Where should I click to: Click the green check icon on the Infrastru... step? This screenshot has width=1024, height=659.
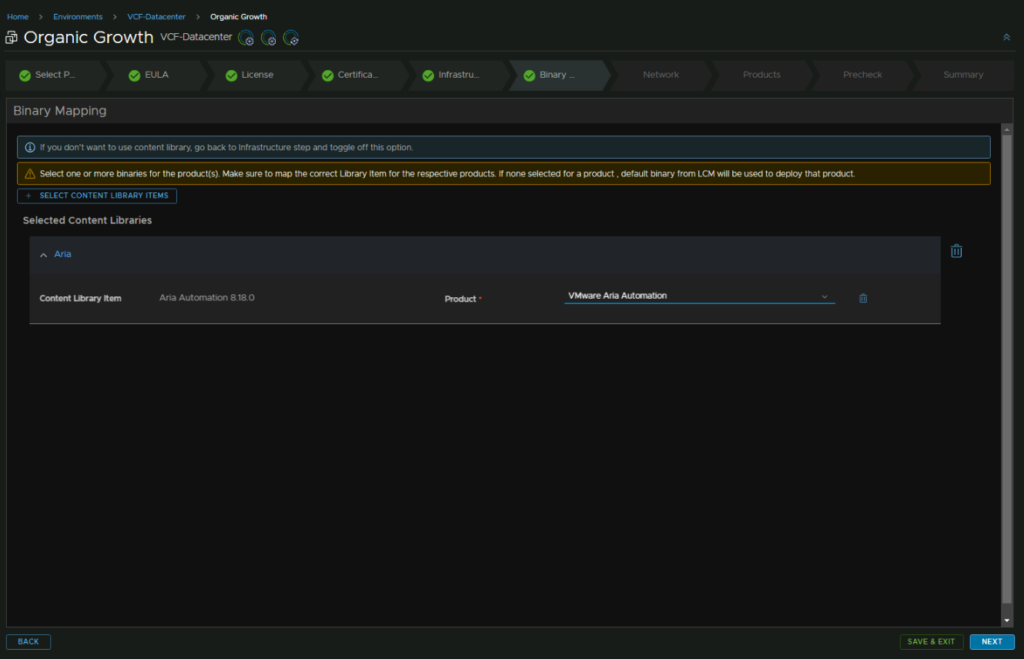(x=428, y=76)
